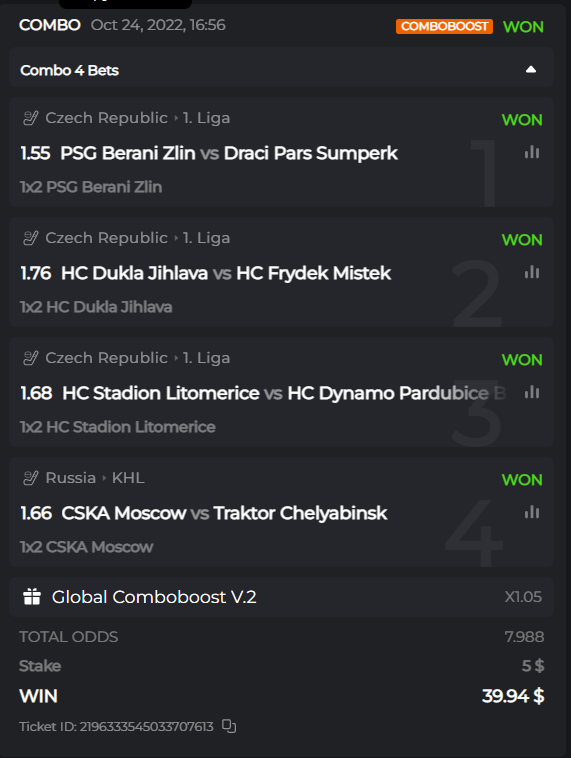Viewport: 571px width, 758px height.
Task: Click the Global Comboboost V.2 row
Action: coord(281,597)
